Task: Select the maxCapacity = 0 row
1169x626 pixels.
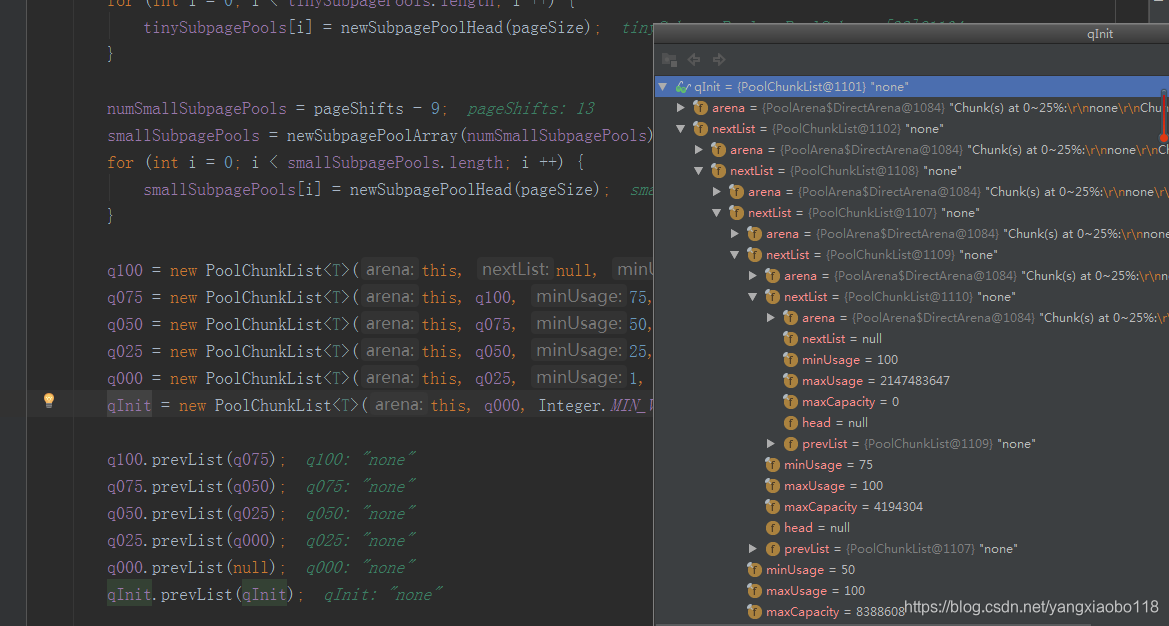Action: [912, 402]
